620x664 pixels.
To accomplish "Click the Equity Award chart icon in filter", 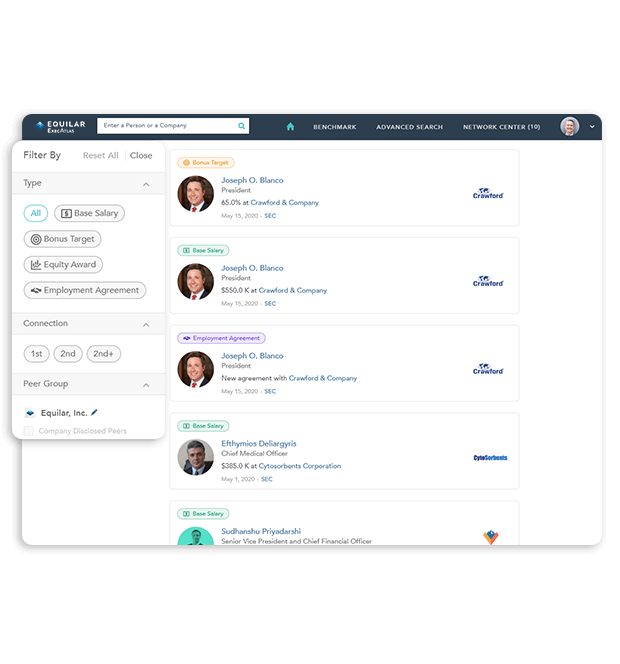I will (x=36, y=265).
